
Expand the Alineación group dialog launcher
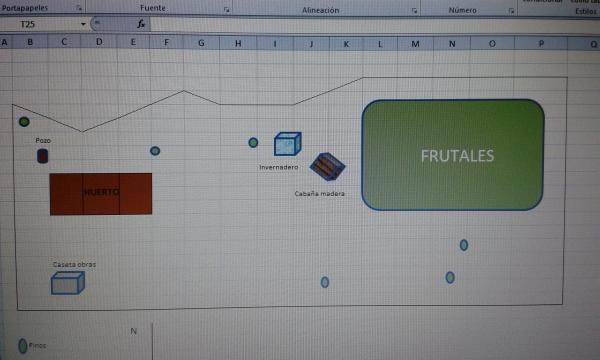[x=414, y=11]
